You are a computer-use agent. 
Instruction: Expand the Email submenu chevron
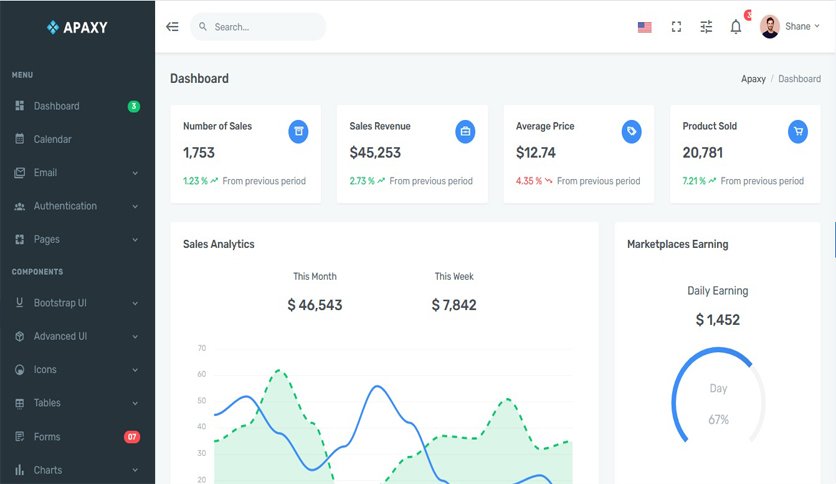[x=135, y=173]
